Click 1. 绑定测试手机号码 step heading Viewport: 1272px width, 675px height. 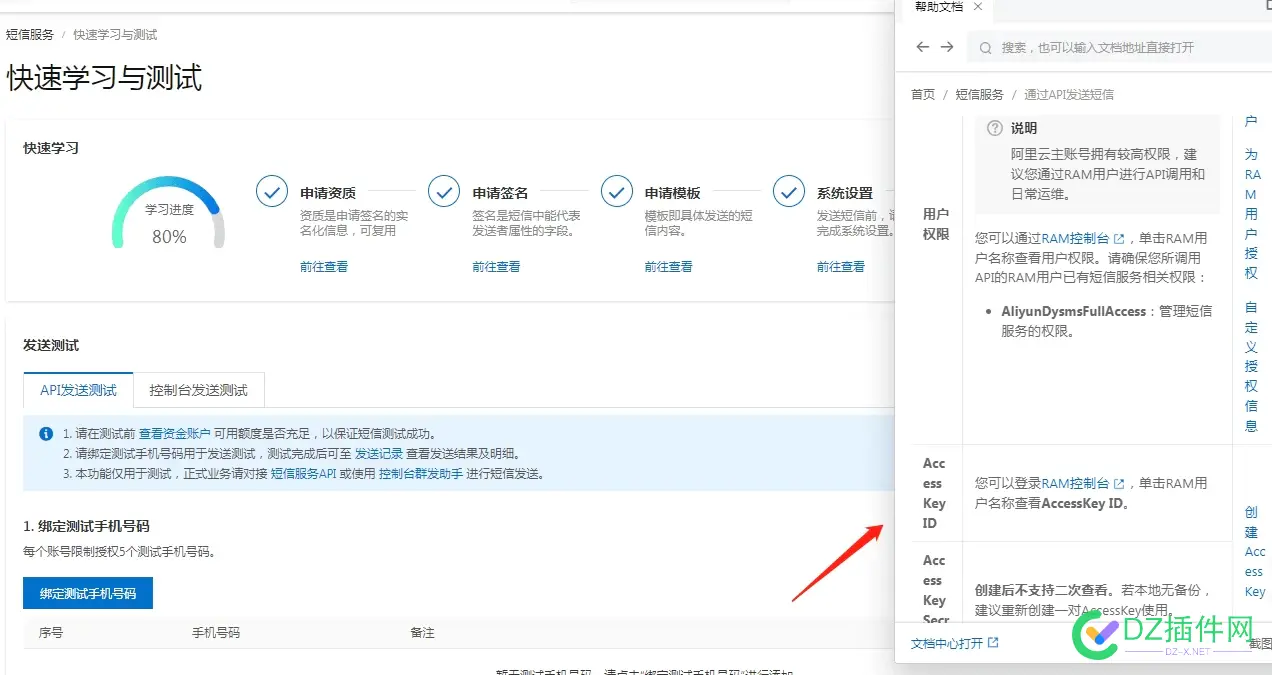pos(86,526)
